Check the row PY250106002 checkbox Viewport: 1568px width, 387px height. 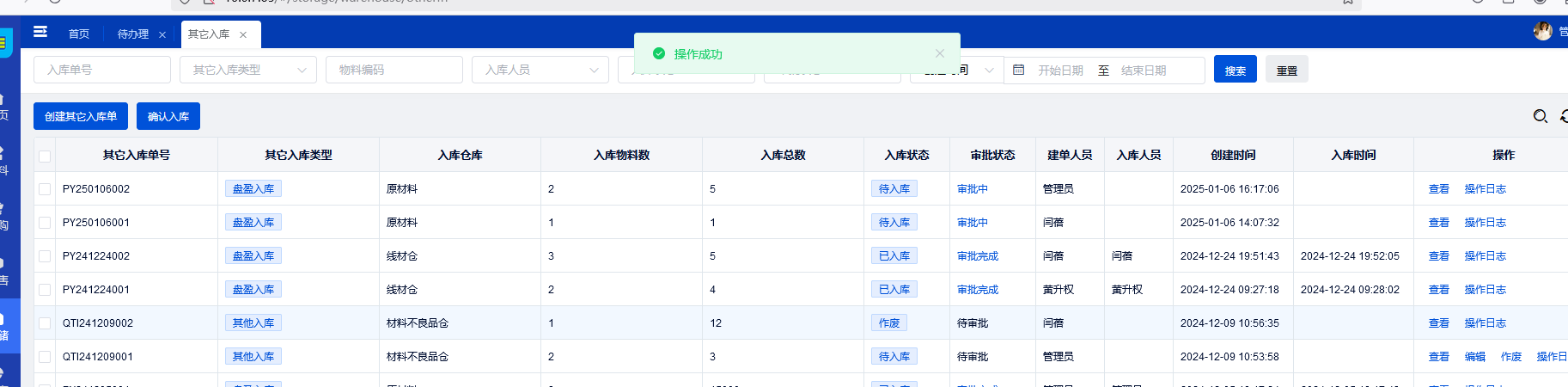pos(45,189)
